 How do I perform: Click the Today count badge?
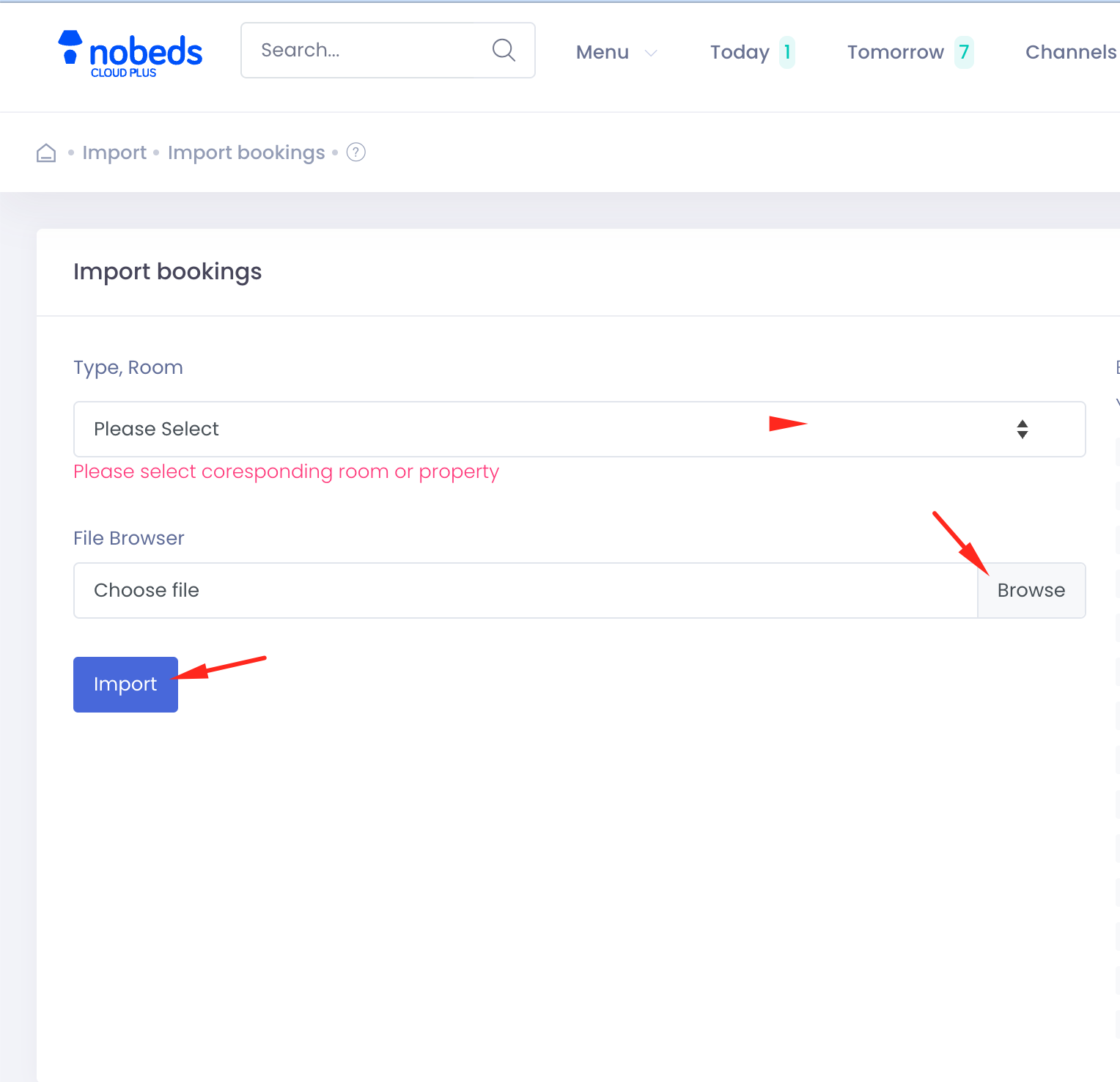coord(787,52)
